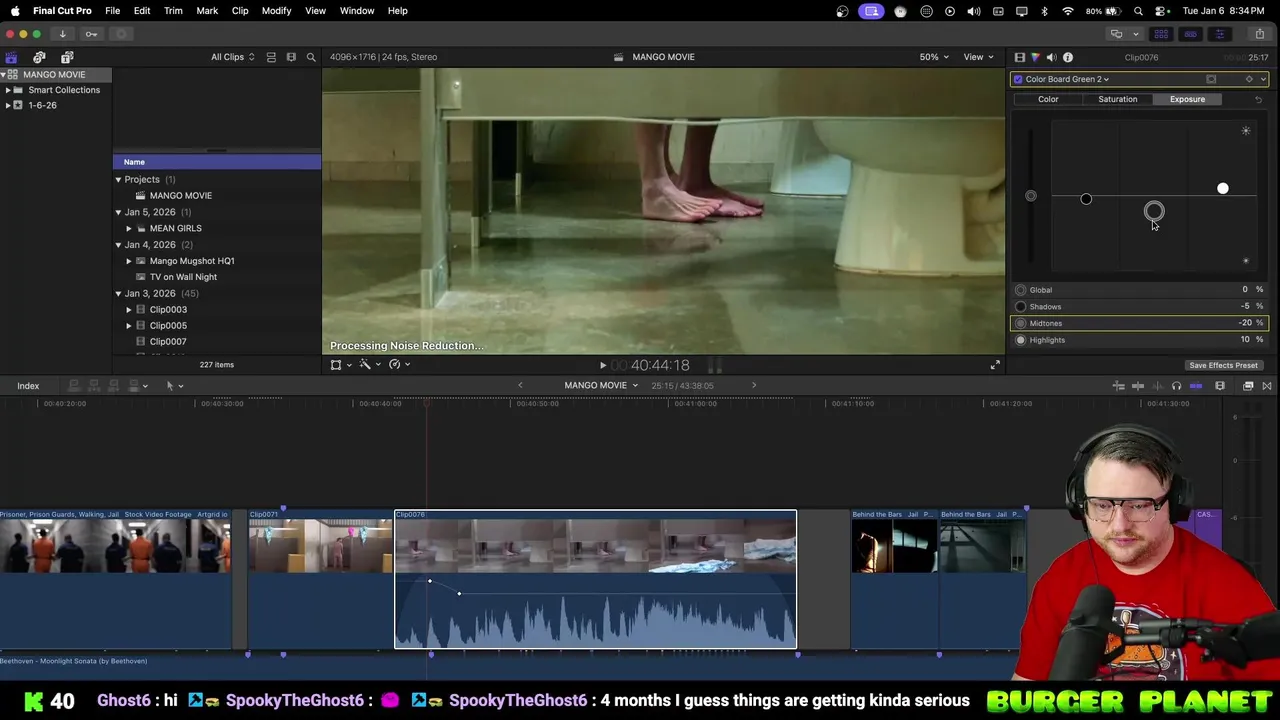The image size is (1280, 720).
Task: Open the Video inspector tab icon
Action: click(x=1019, y=57)
